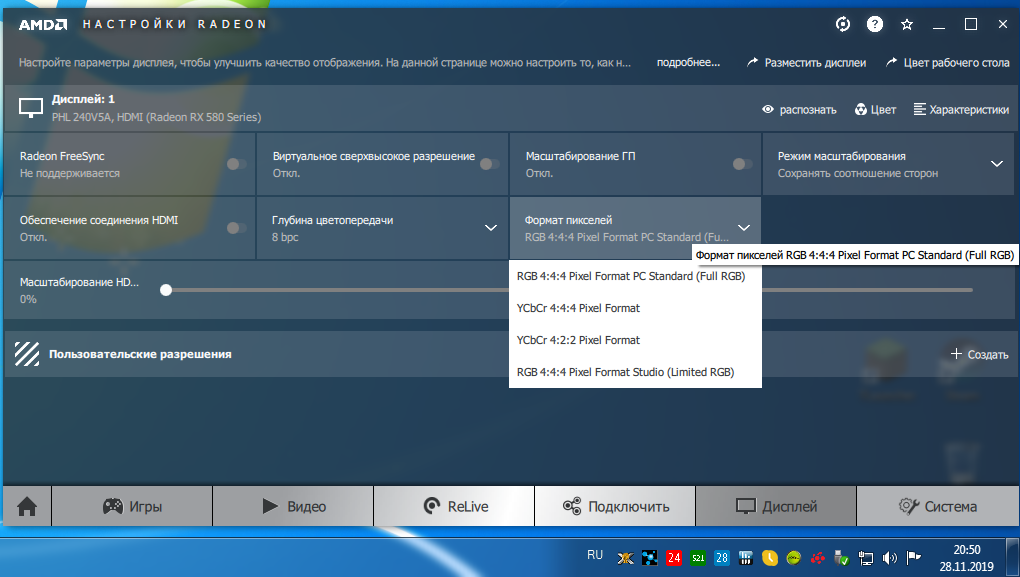Select RGB 4:4:4 PC Standard (Full RGB) option
Viewport: 1020px width, 577px height.
click(x=635, y=276)
